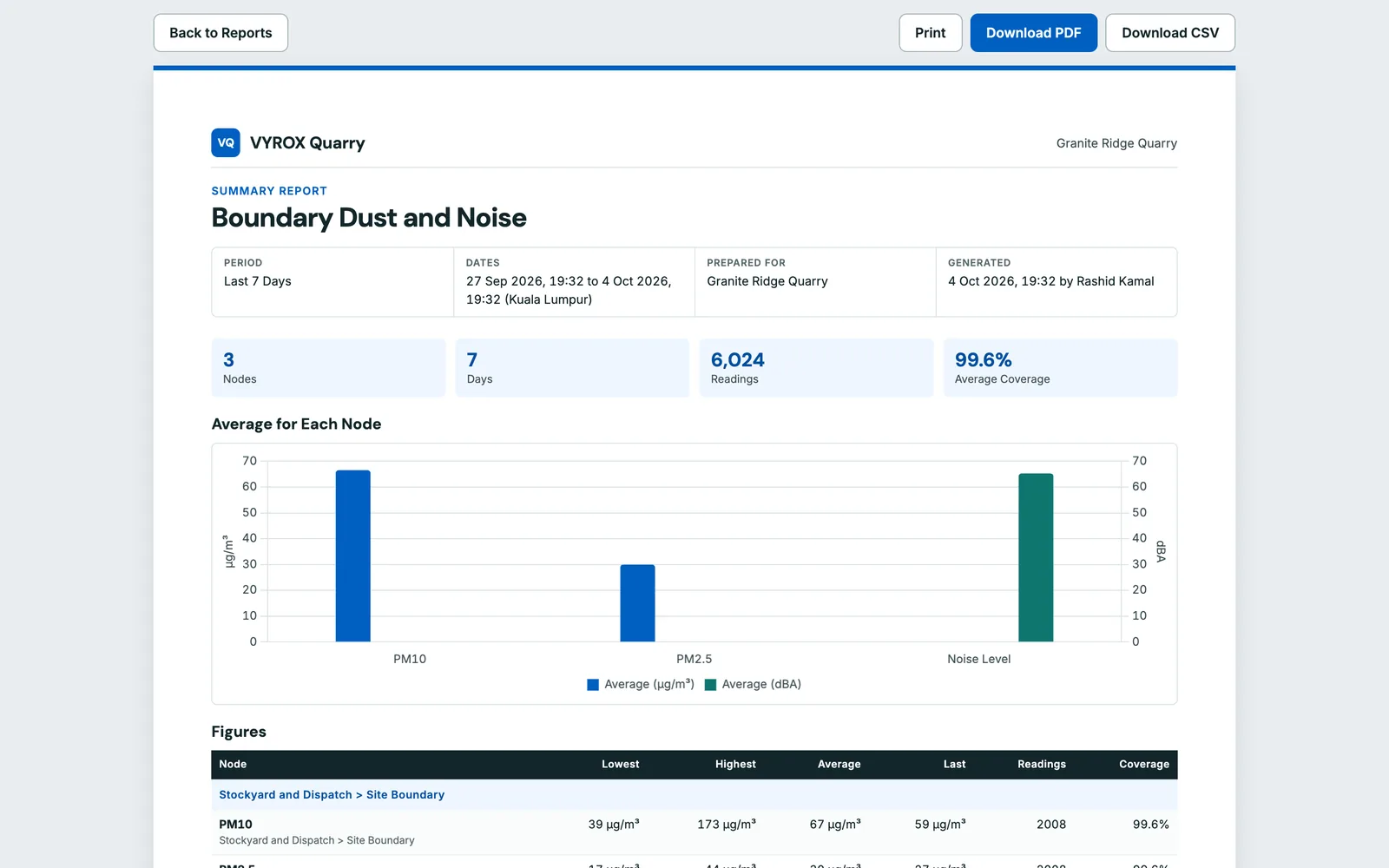Select the Noise Level bar in chart
Viewport: 1389px width, 868px height.
pos(1036,557)
